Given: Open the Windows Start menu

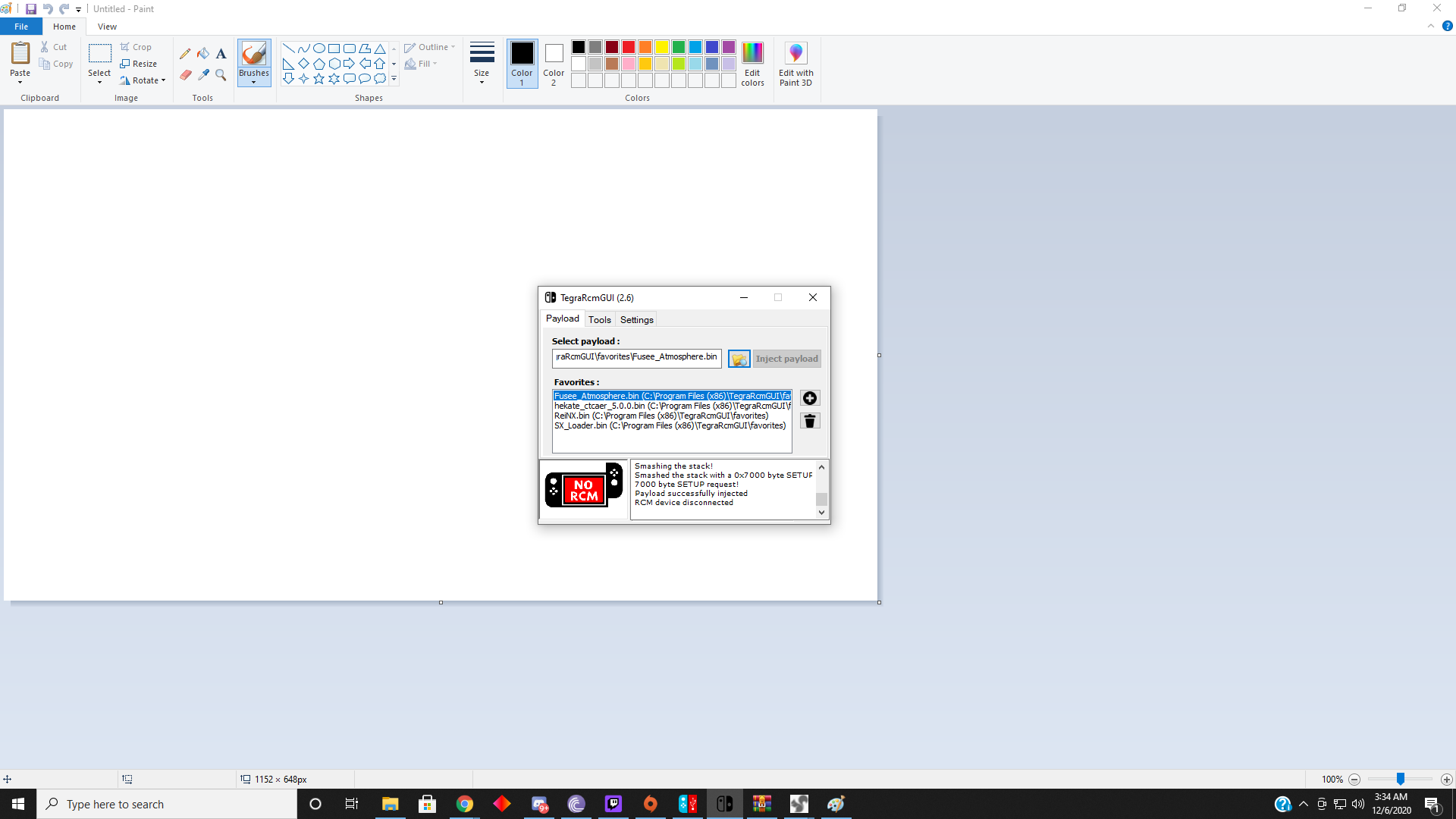Looking at the screenshot, I should [x=18, y=804].
